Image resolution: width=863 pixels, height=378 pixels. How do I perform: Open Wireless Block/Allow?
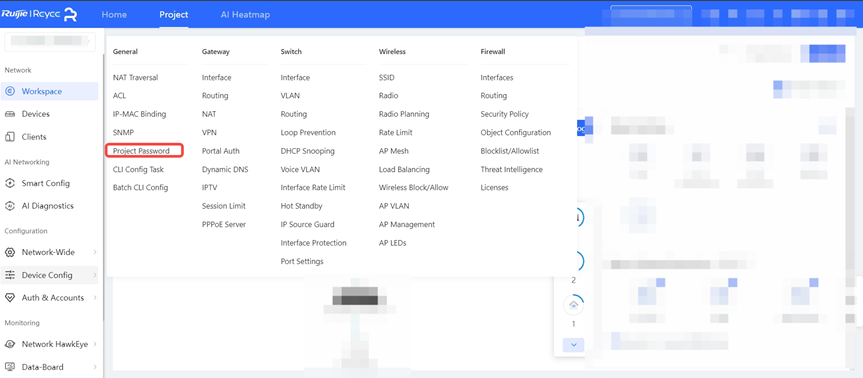414,188
